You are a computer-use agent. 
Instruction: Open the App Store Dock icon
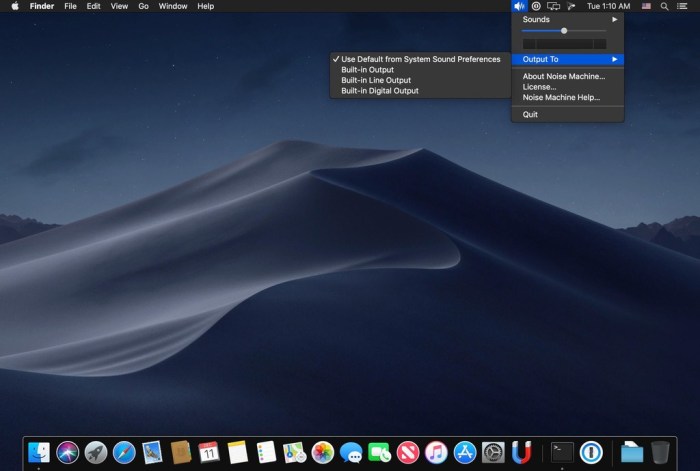pos(464,452)
